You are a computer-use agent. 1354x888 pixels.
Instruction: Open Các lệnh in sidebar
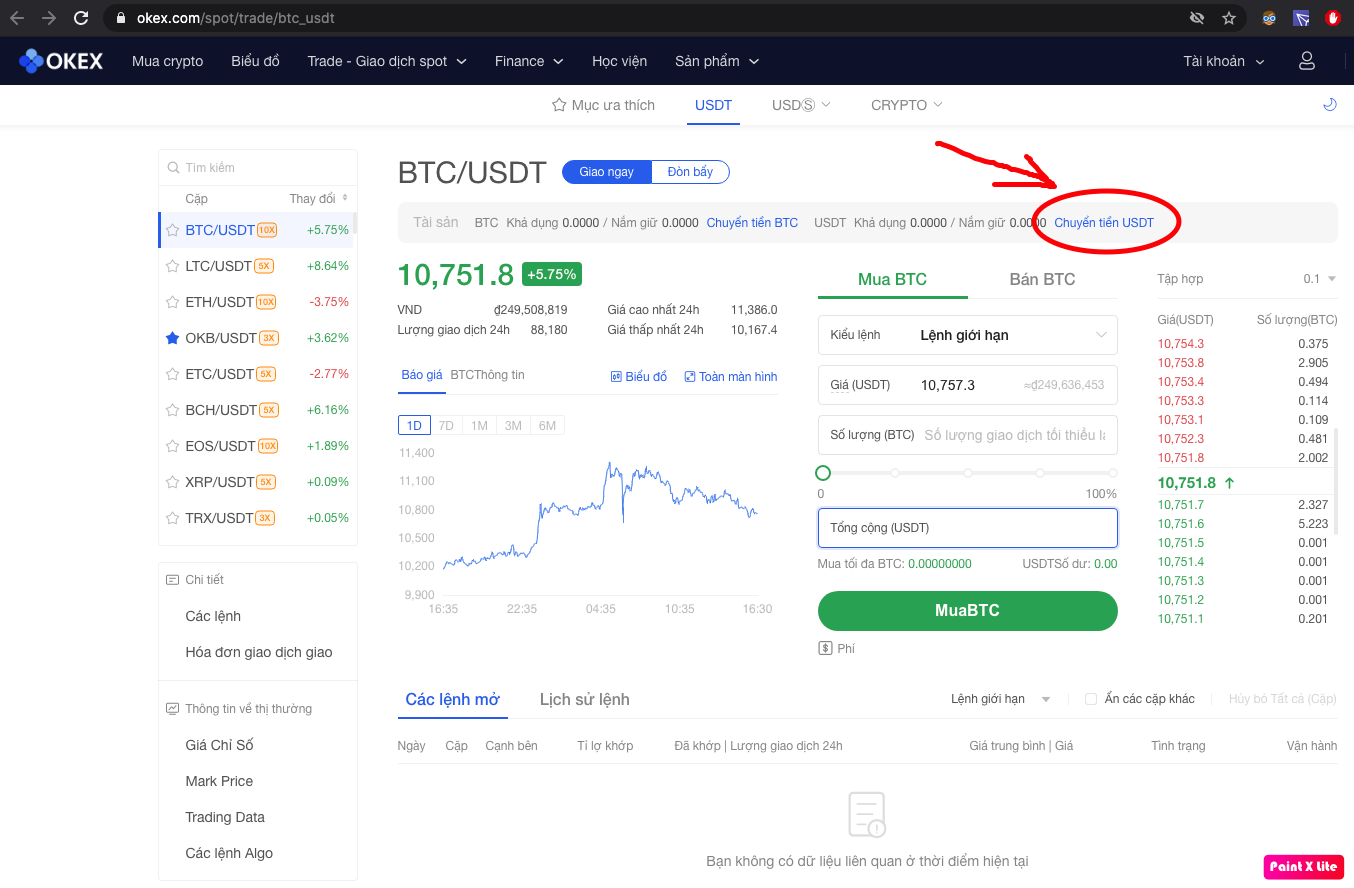[213, 616]
